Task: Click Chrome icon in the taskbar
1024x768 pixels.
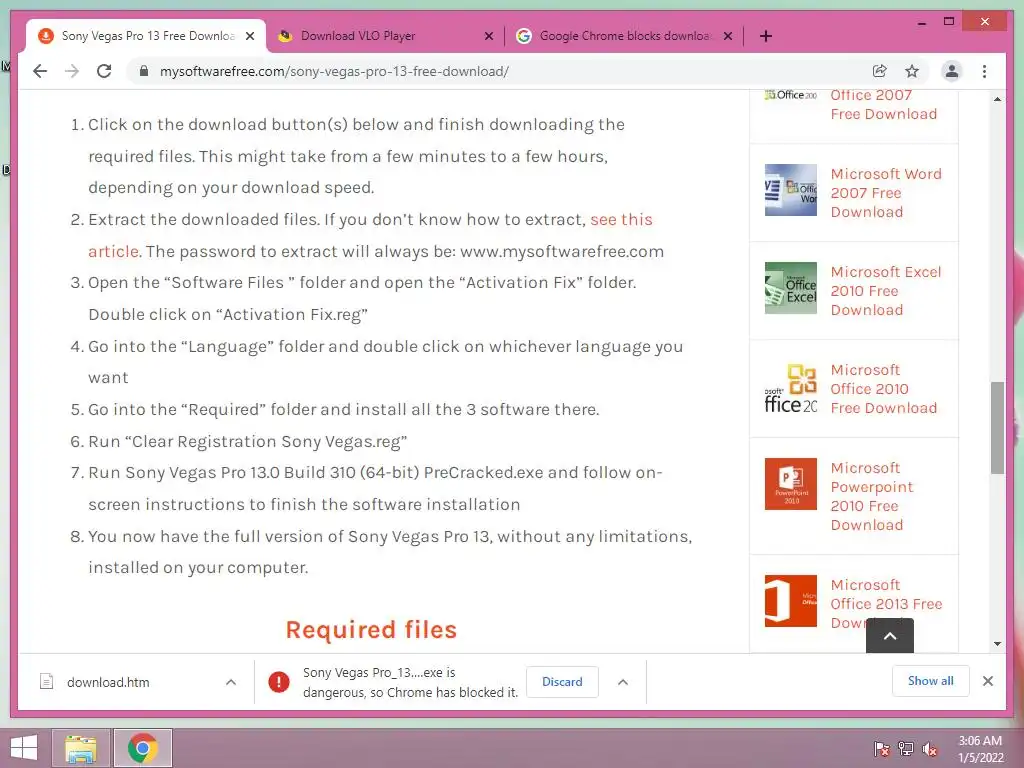Action: (143, 748)
